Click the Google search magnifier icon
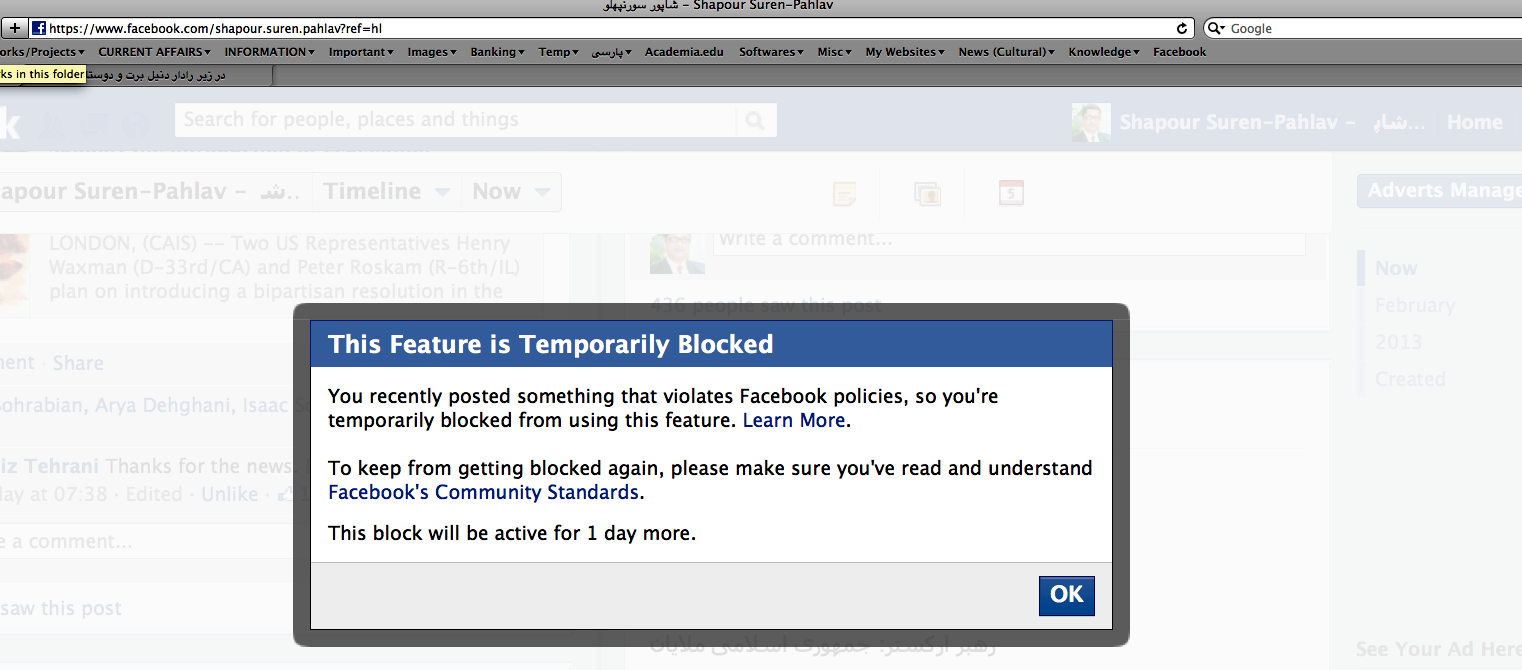 1216,29
